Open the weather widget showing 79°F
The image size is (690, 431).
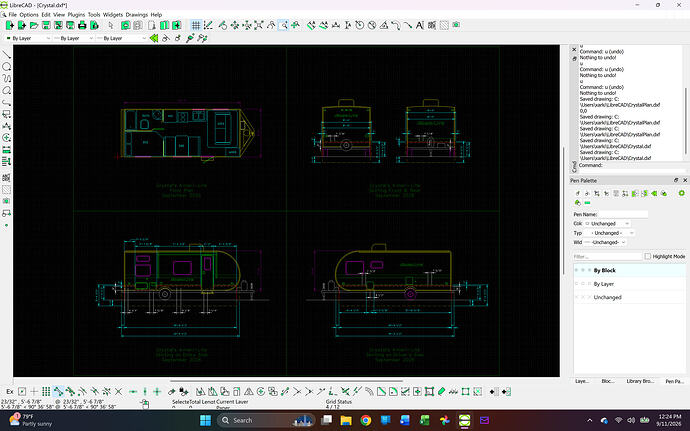coord(31,420)
